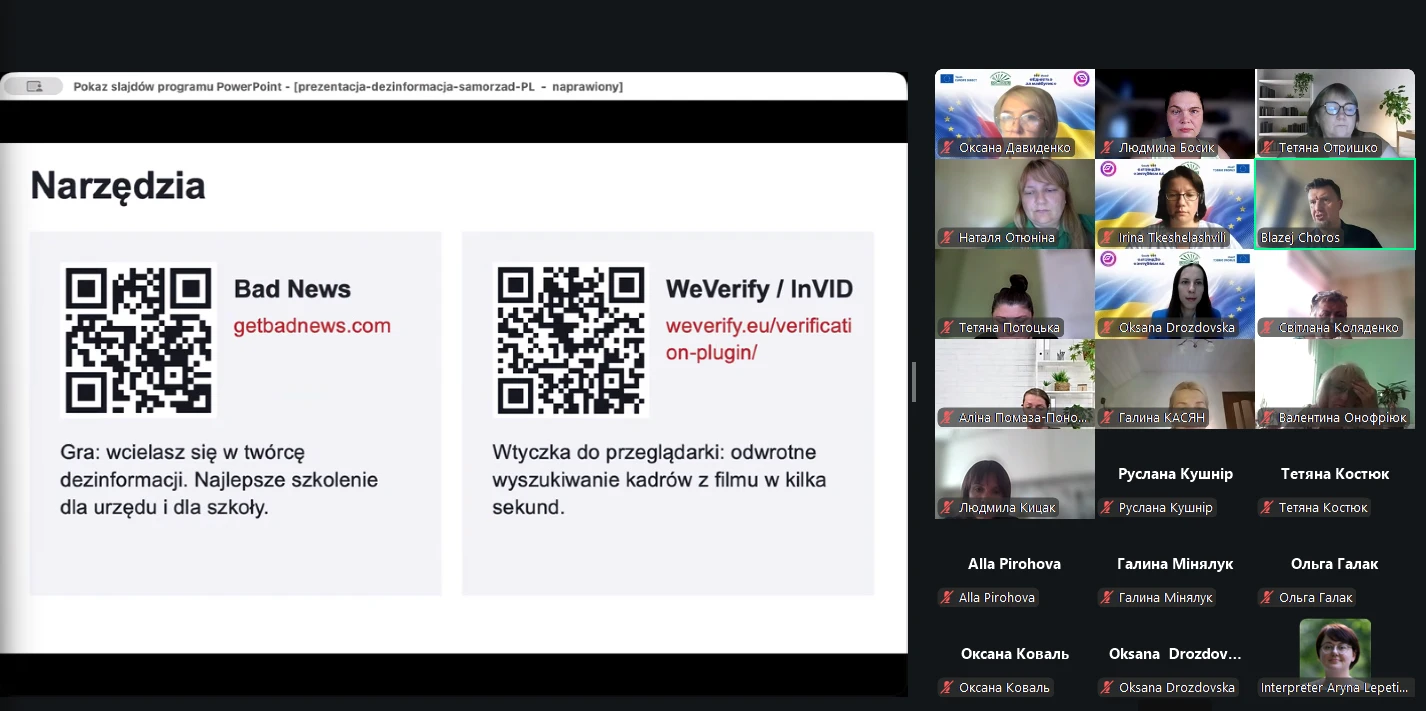1426x711 pixels.
Task: Click the WeVerify / InVID QR code
Action: pos(571,340)
